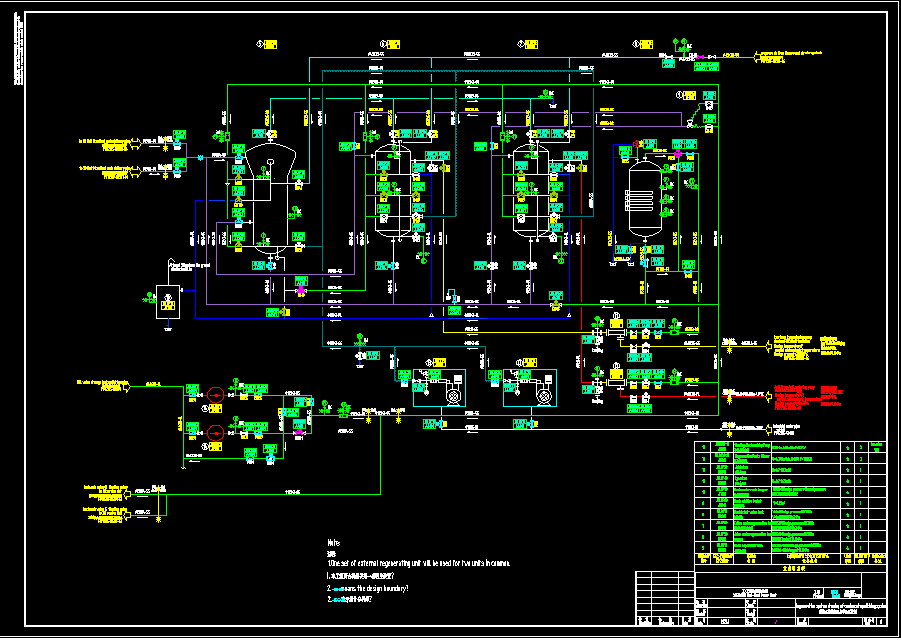Select the right vertical vessel of the pair
This screenshot has height=640, width=901.
(x=532, y=191)
